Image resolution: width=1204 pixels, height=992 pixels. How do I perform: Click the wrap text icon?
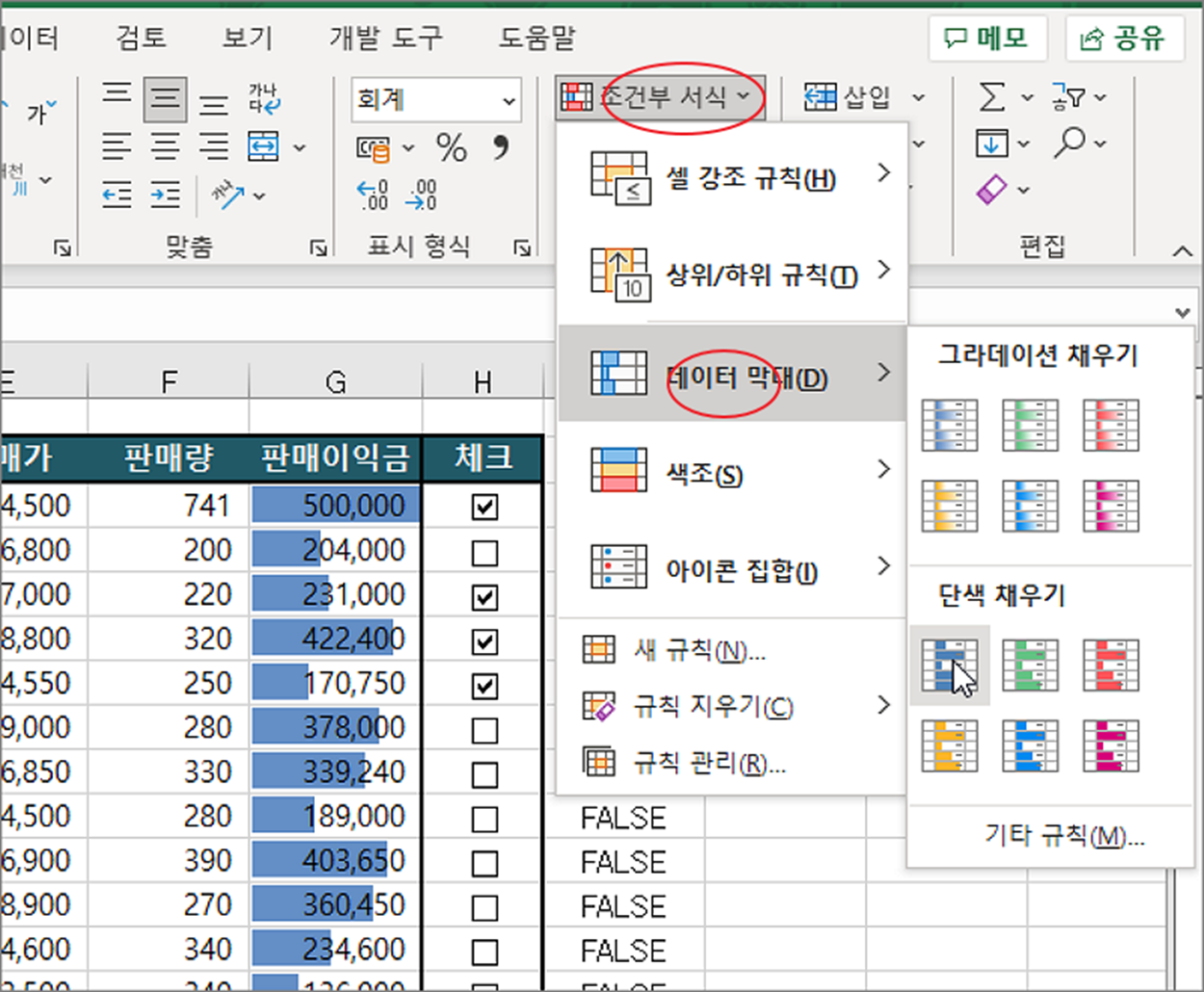(x=263, y=97)
